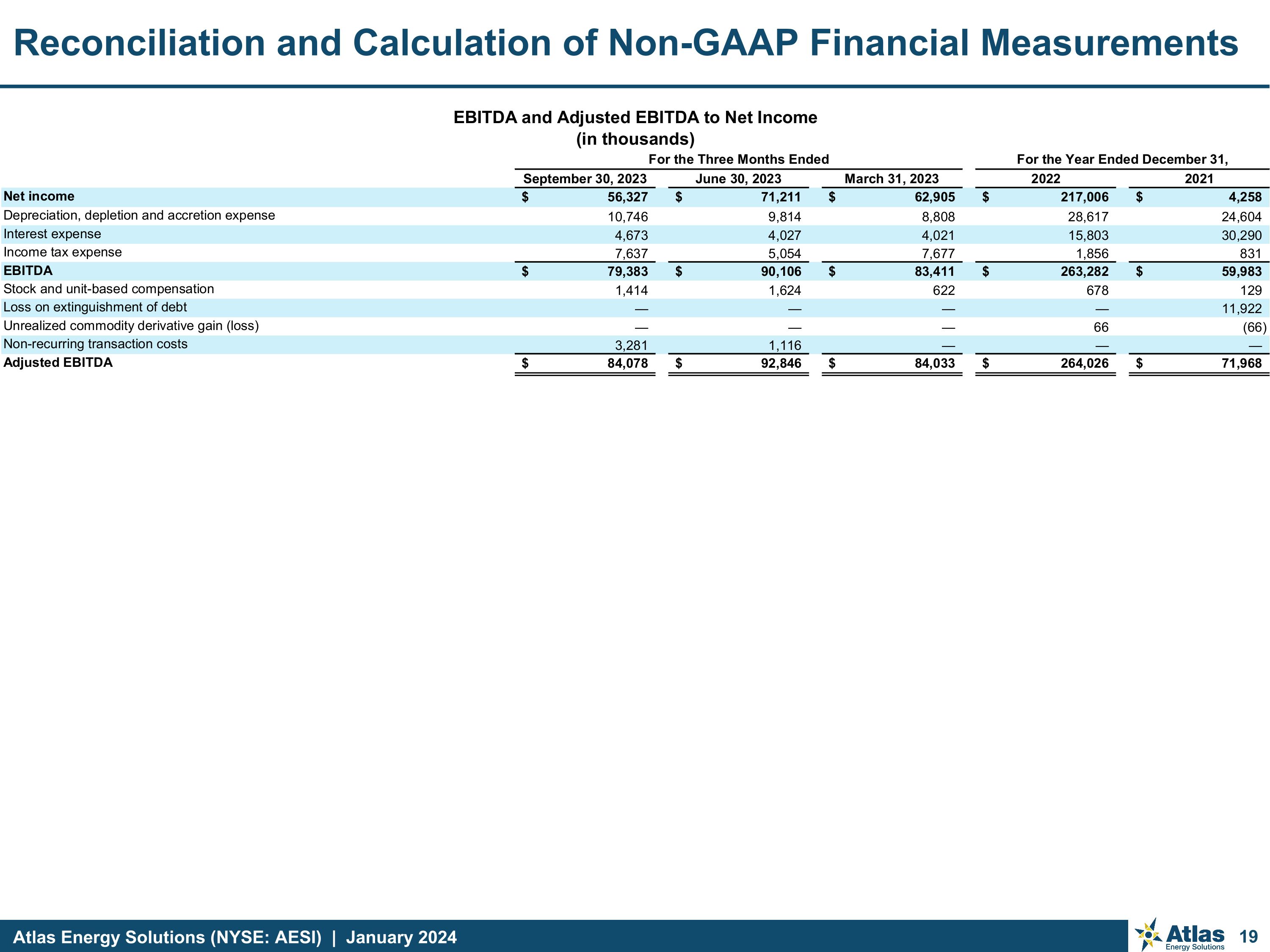Select the 'Adjusted EBITDA' row label
The width and height of the screenshot is (1270, 952).
pyautogui.click(x=58, y=363)
